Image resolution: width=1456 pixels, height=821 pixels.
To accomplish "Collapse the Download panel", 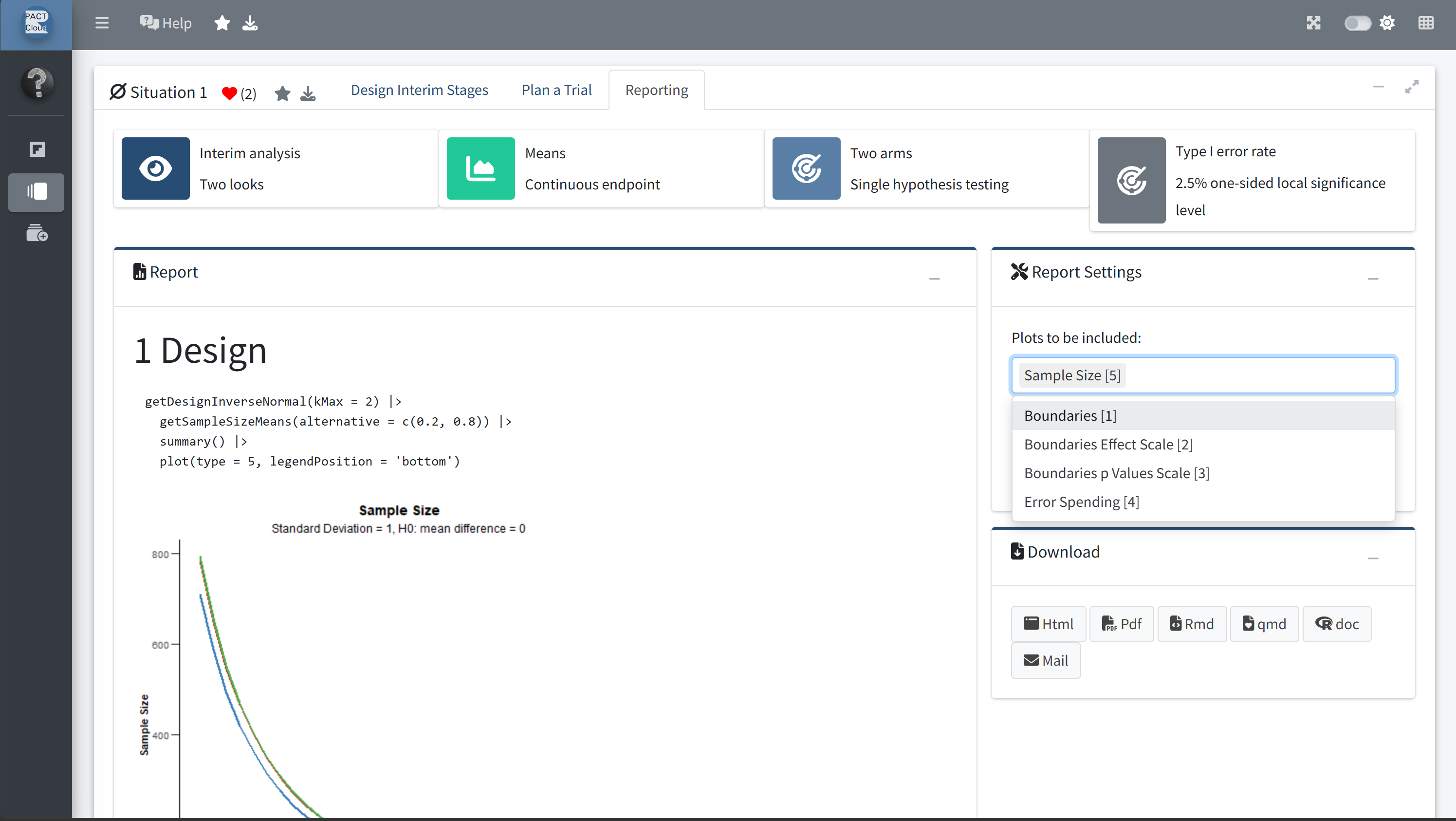I will [x=1373, y=559].
